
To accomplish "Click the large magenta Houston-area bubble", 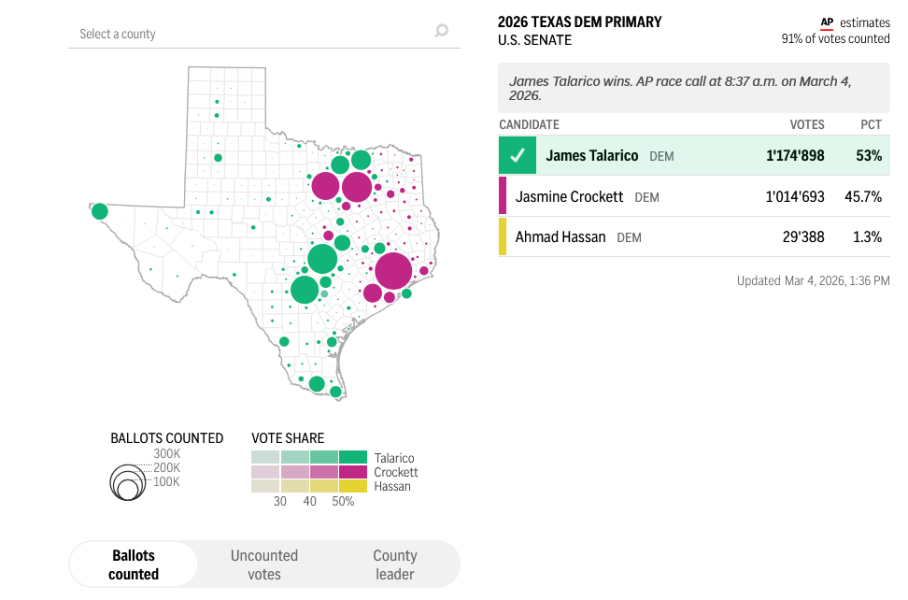I will pyautogui.click(x=393, y=271).
